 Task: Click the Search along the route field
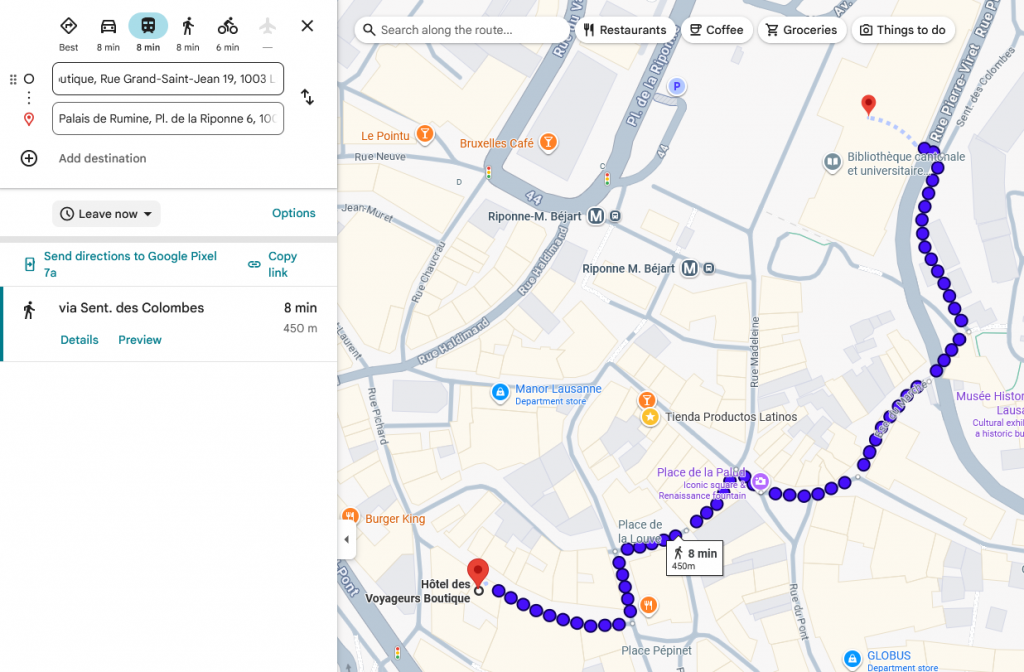460,30
